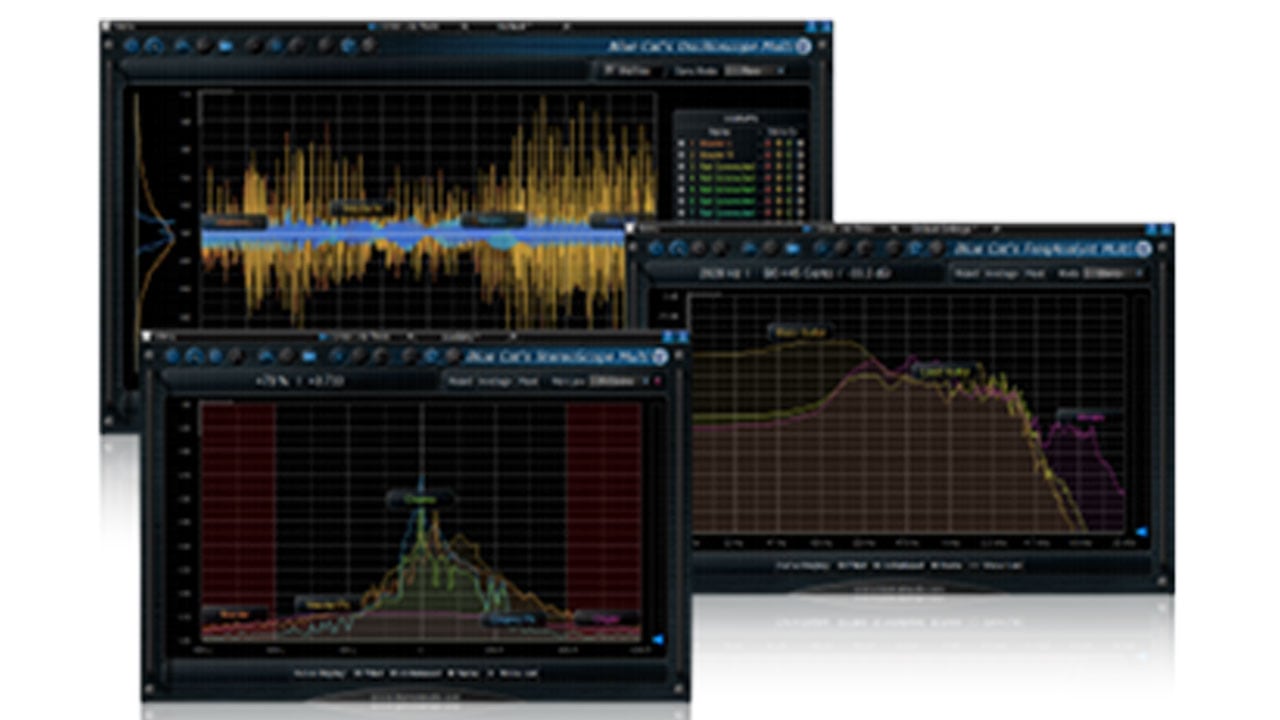
Task: Click blue arrow beside StereoScope graph
Action: tap(657, 639)
